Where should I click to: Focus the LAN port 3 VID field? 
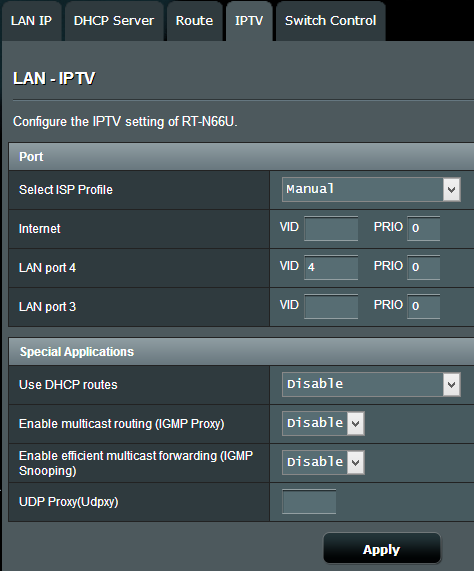[331, 306]
